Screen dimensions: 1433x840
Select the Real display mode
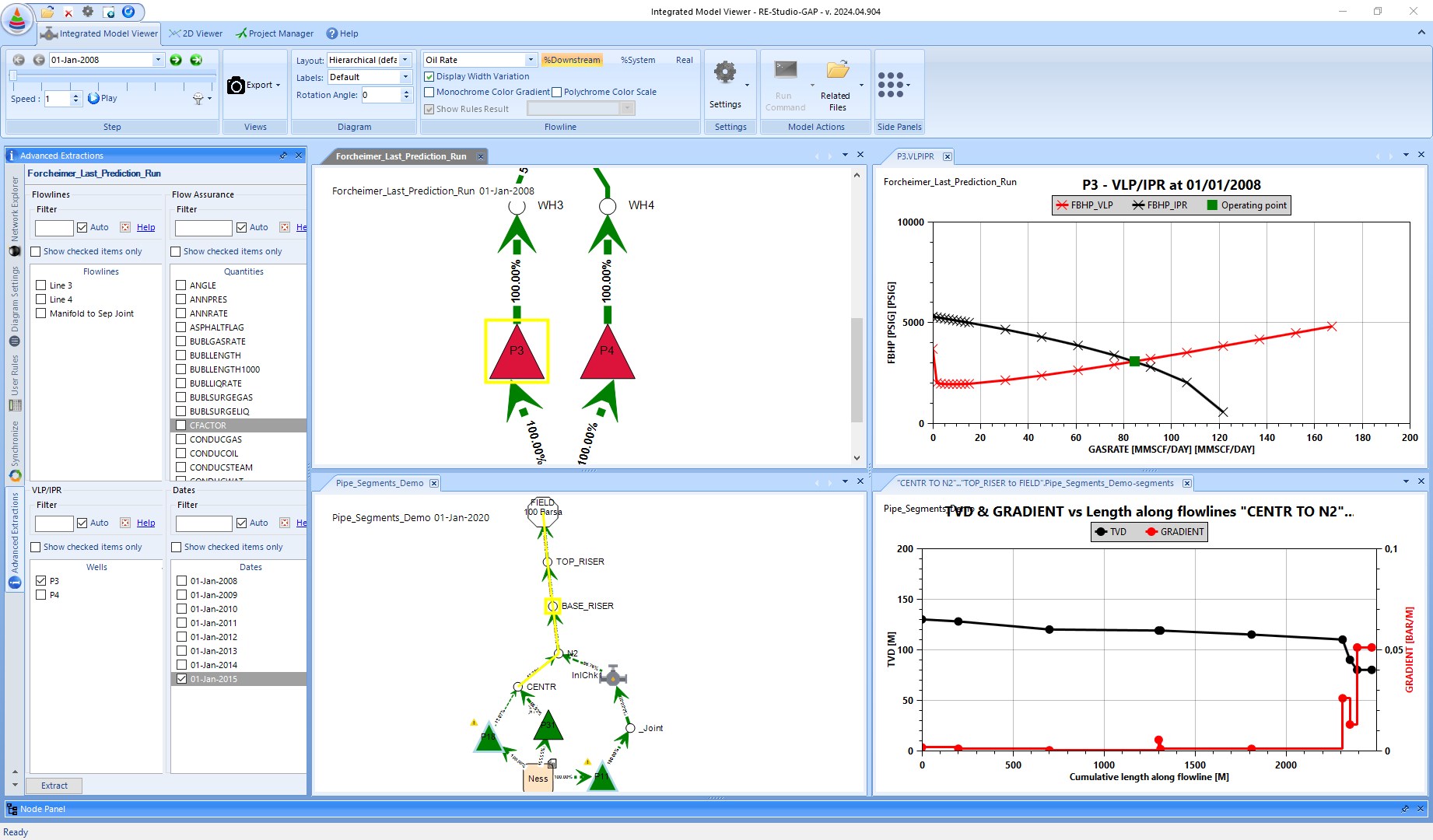pyautogui.click(x=685, y=60)
